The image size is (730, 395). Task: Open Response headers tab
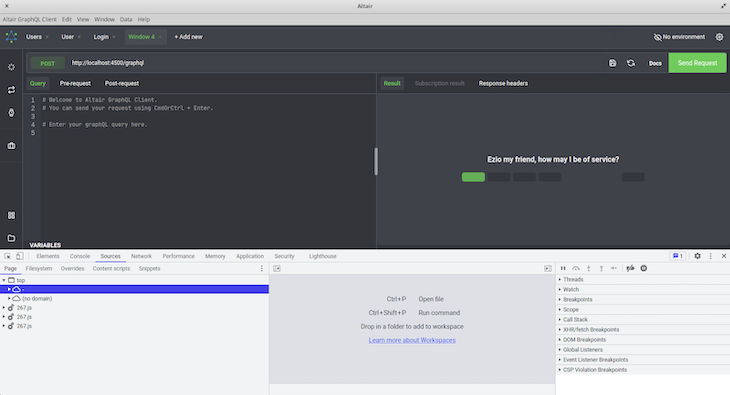pyautogui.click(x=503, y=83)
